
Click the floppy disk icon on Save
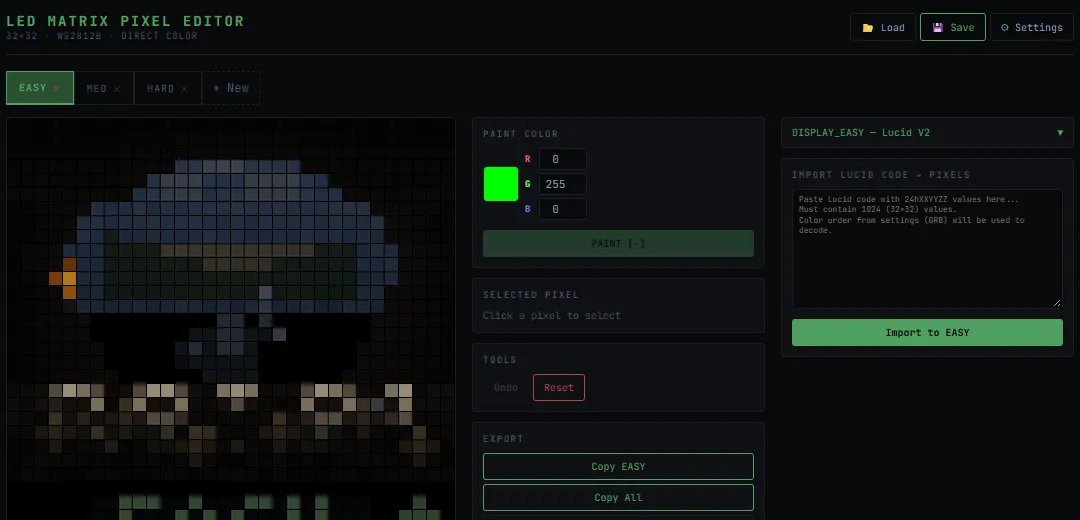click(x=937, y=28)
